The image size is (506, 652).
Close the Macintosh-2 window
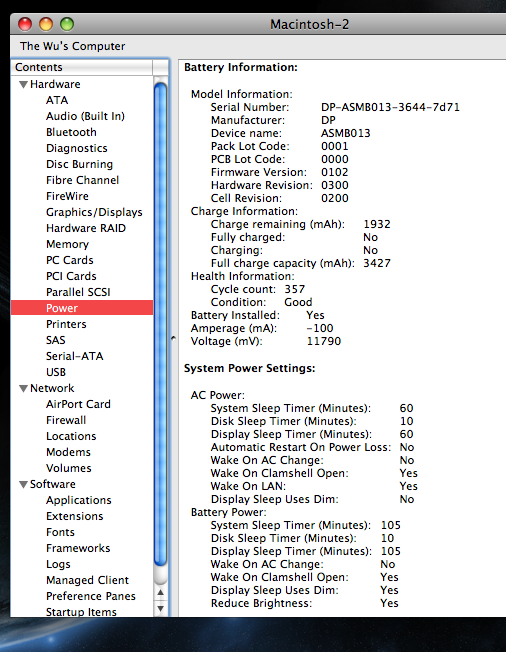25,24
